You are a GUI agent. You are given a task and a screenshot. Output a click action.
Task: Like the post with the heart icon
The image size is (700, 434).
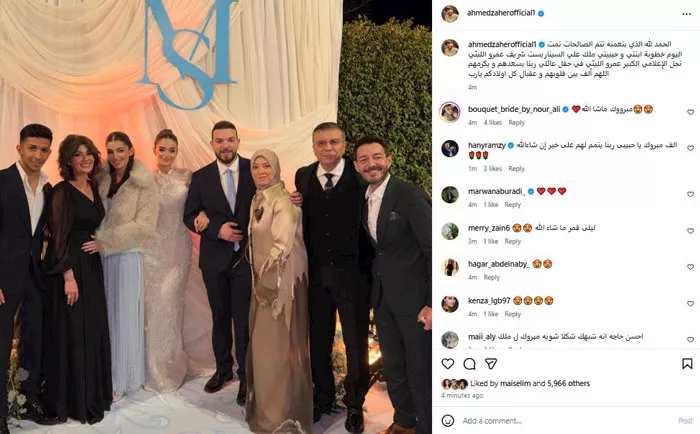(x=448, y=364)
